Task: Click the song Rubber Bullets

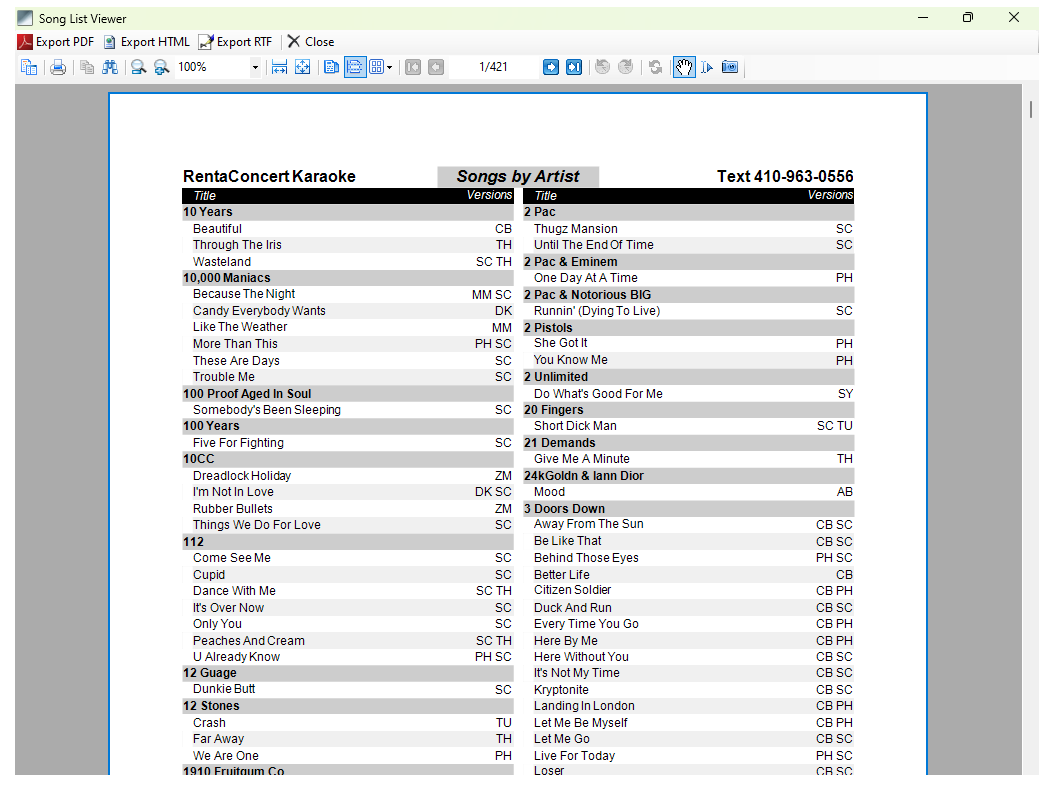Action: point(232,509)
